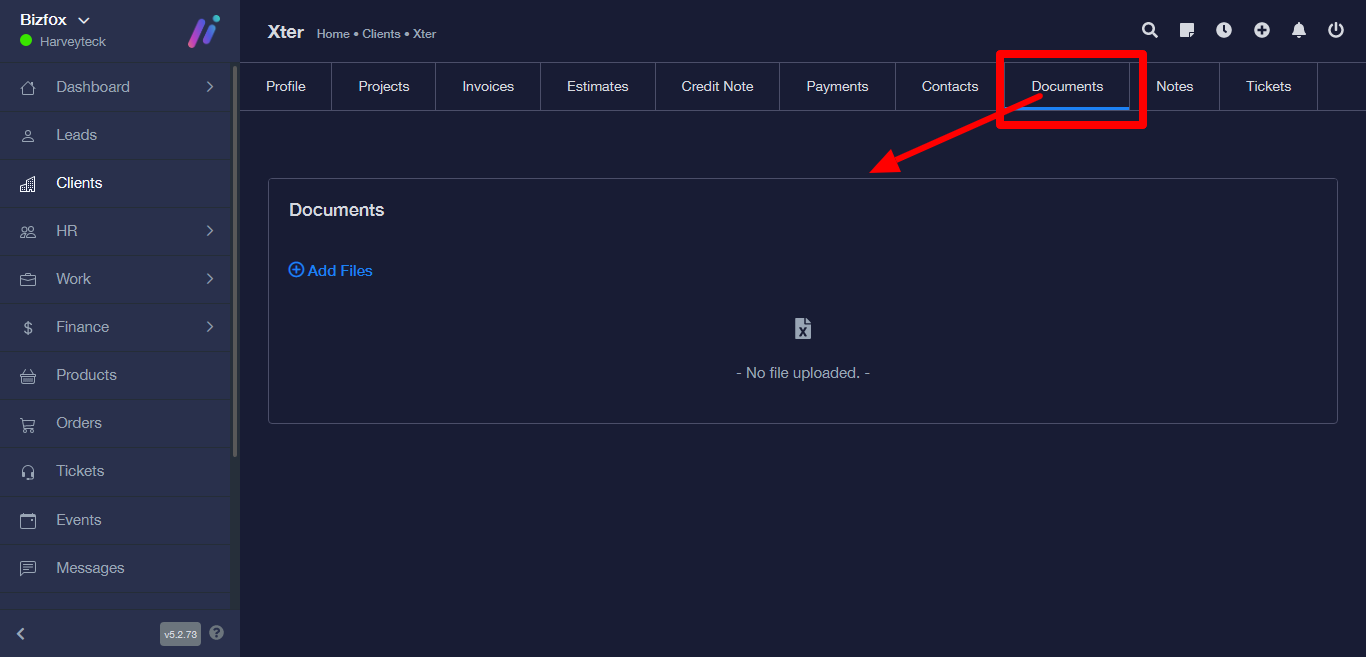1366x657 pixels.
Task: Expand the Finance menu section
Action: click(210, 327)
